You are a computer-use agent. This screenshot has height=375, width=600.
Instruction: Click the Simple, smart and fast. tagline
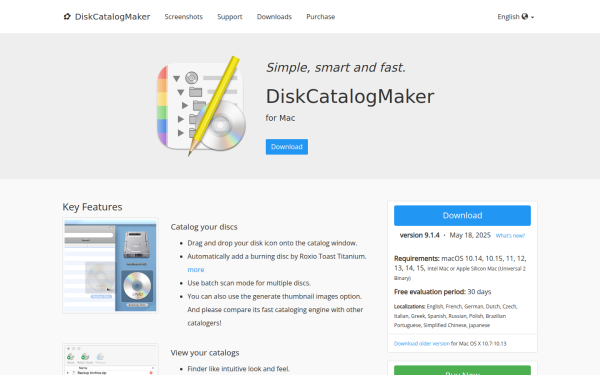pos(336,68)
